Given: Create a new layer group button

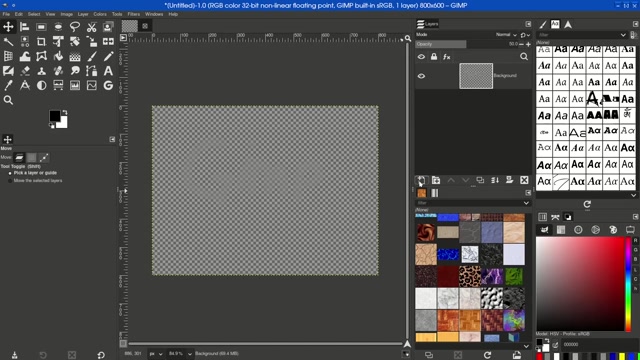Looking at the screenshot, I should click(x=436, y=180).
